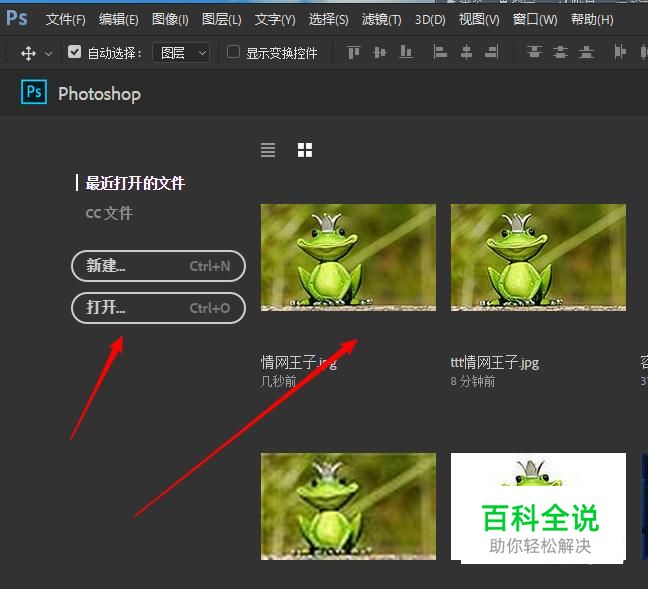
Task: Distribute left edges icon
Action: tap(620, 52)
